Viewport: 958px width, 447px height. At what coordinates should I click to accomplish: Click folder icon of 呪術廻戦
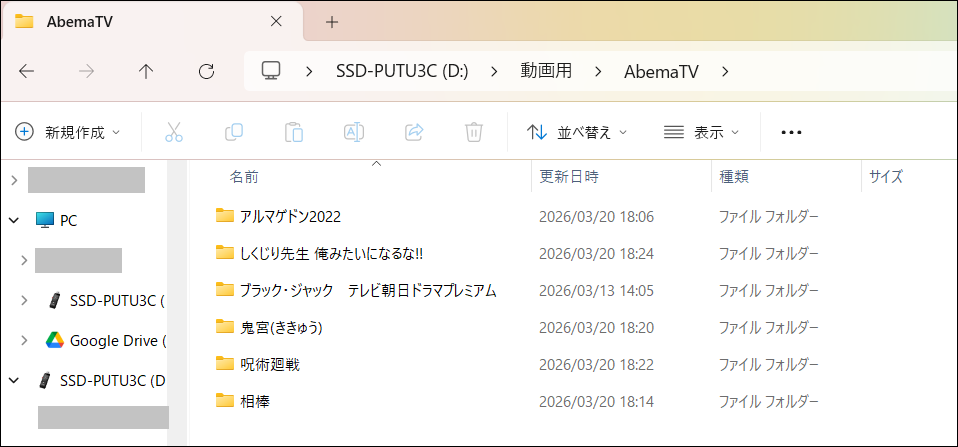(225, 365)
